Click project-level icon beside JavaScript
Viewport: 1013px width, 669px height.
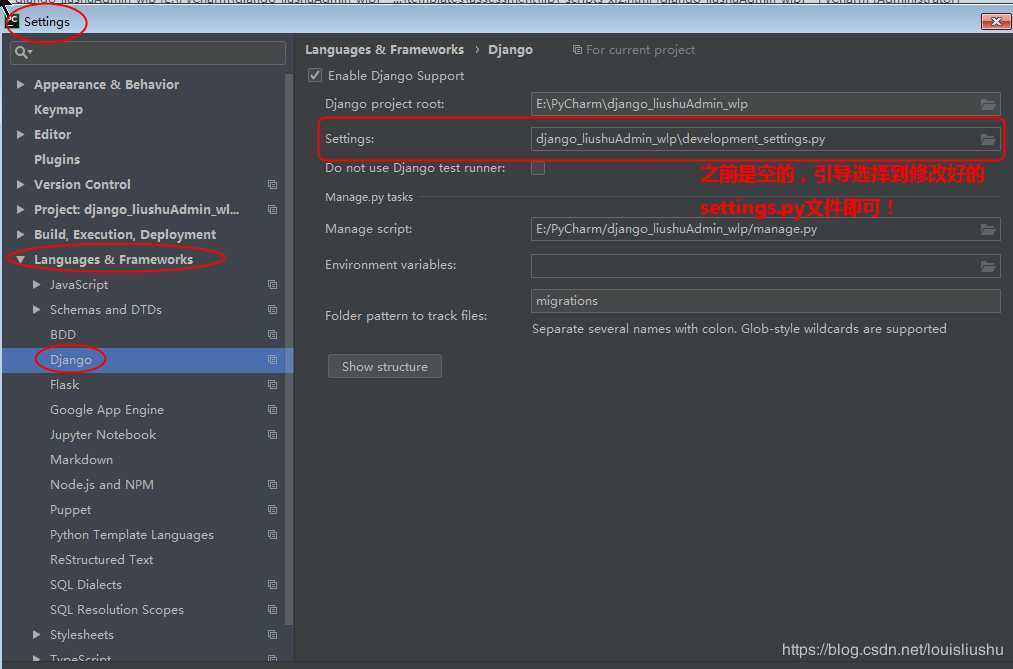click(x=273, y=285)
